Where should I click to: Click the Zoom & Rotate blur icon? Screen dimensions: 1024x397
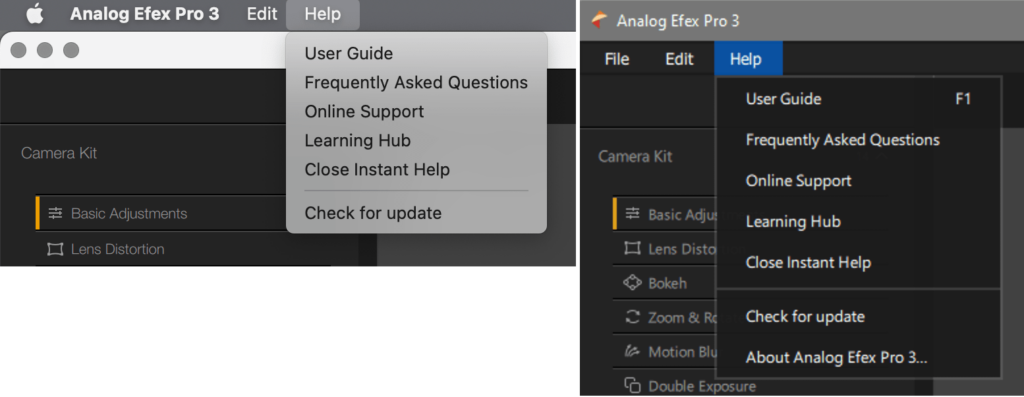632,317
